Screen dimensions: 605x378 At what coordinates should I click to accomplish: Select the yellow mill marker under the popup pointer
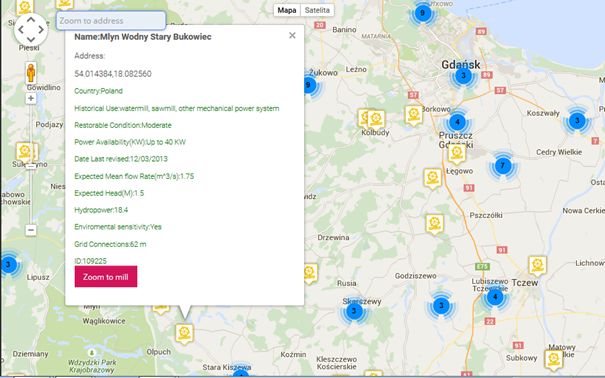184,333
